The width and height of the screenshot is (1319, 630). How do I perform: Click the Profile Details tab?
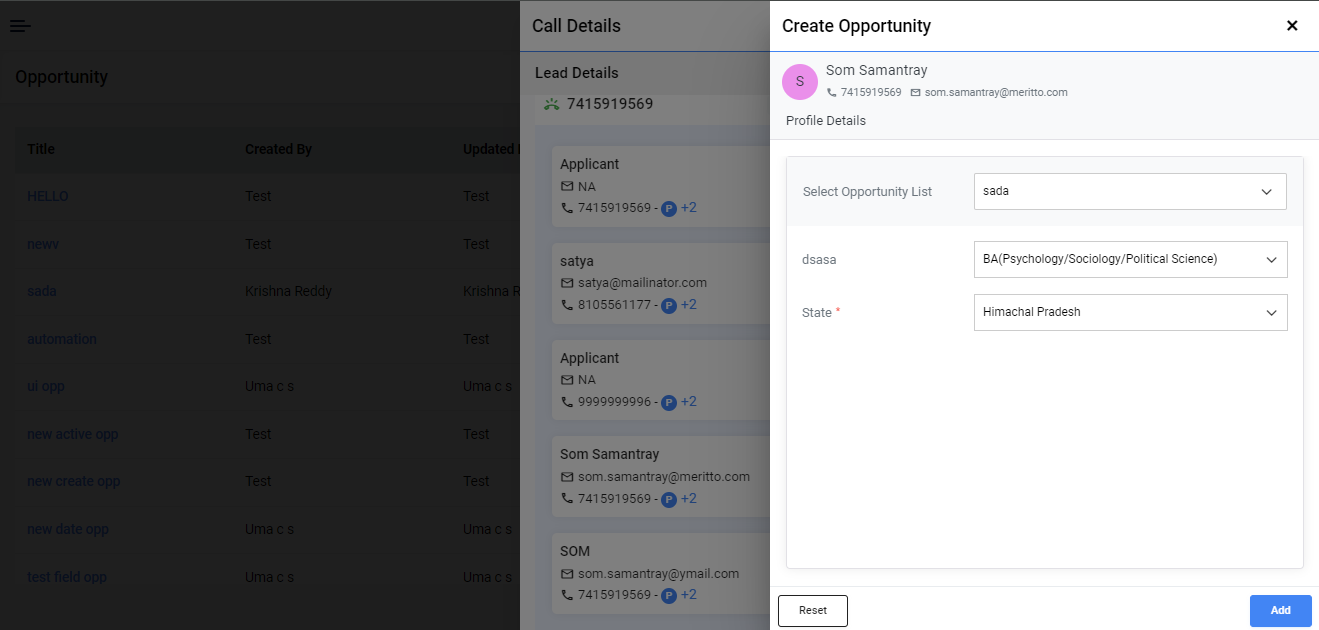826,121
